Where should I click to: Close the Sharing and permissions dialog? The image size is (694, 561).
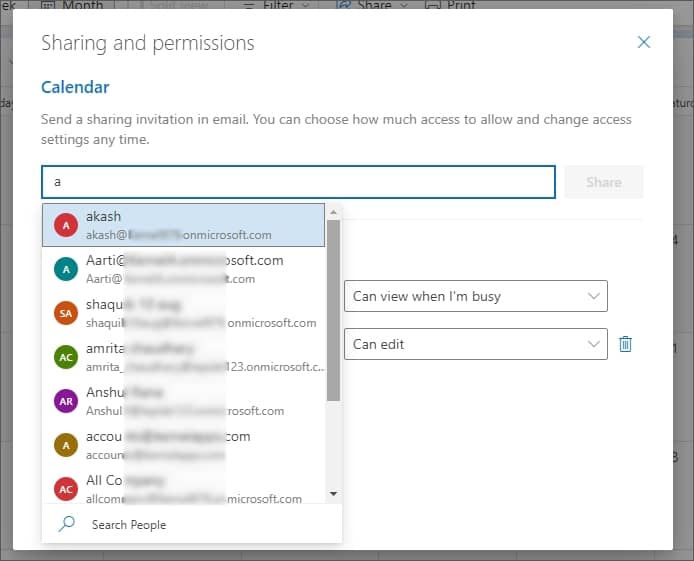(644, 42)
